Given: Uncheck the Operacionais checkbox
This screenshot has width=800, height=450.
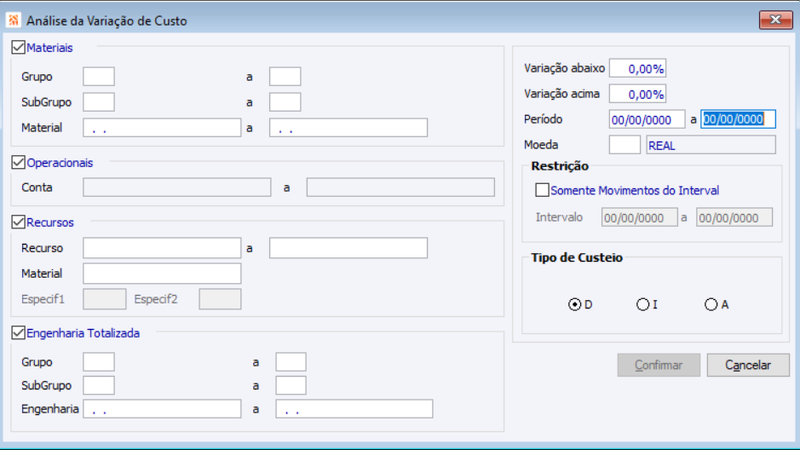Looking at the screenshot, I should [18, 162].
